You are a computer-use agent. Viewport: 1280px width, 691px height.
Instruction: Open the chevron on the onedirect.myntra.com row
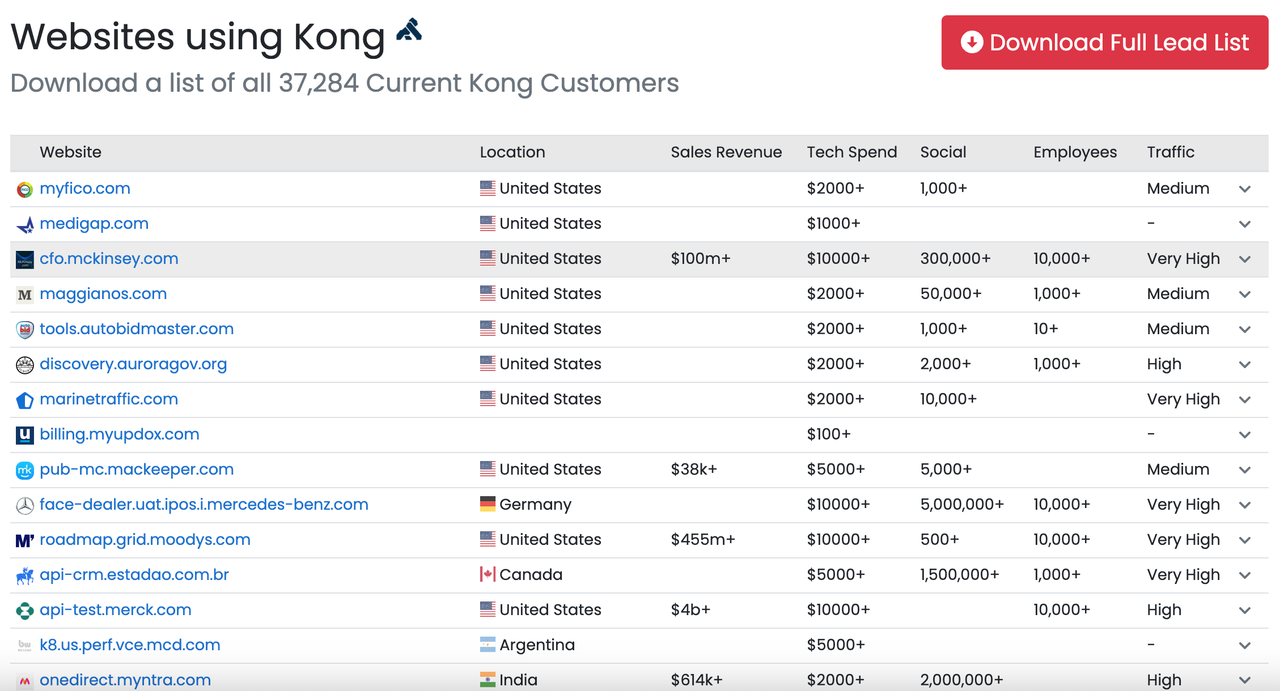pos(1244,679)
